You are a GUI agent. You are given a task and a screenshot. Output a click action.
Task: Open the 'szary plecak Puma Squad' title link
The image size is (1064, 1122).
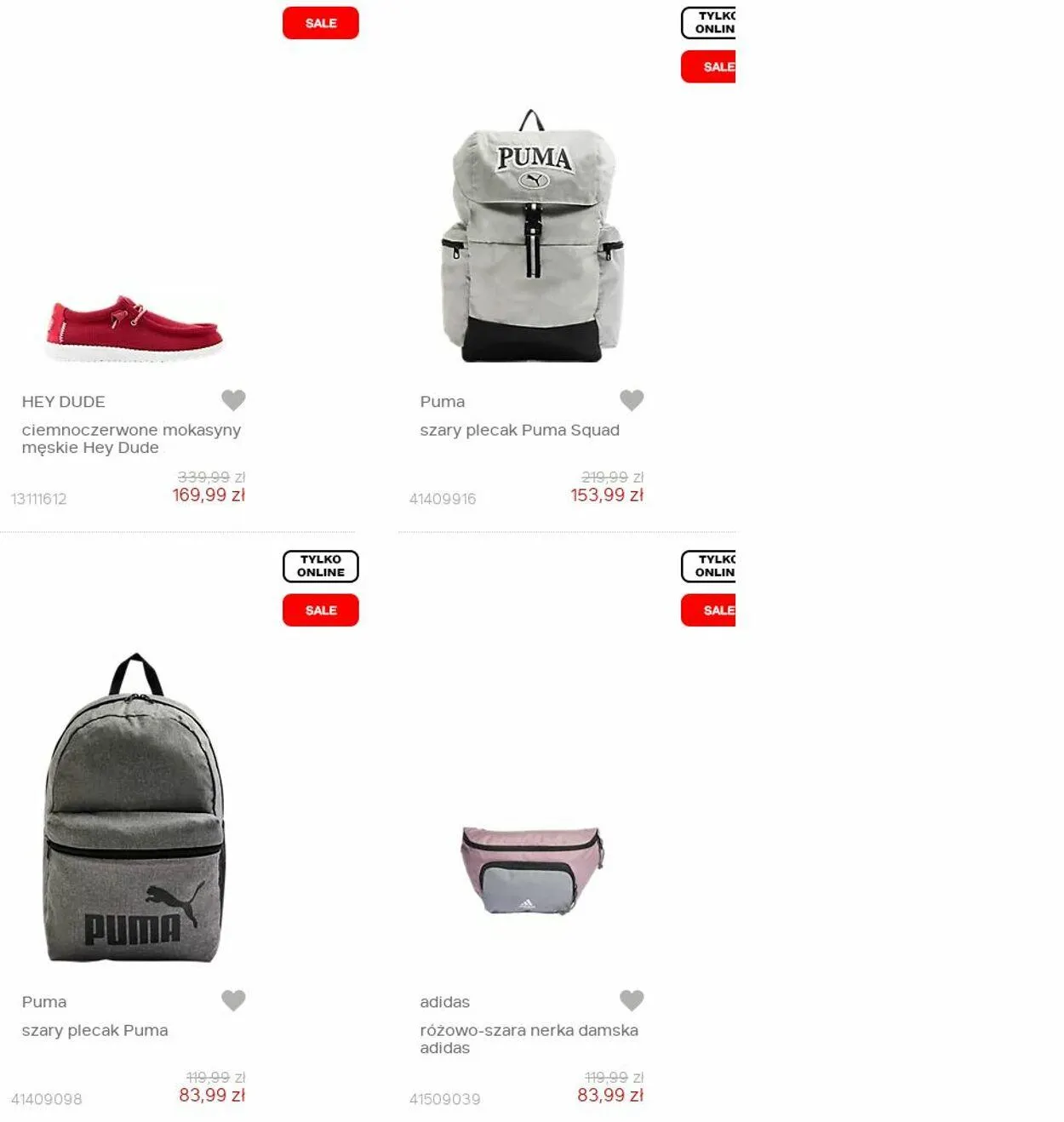tap(519, 430)
